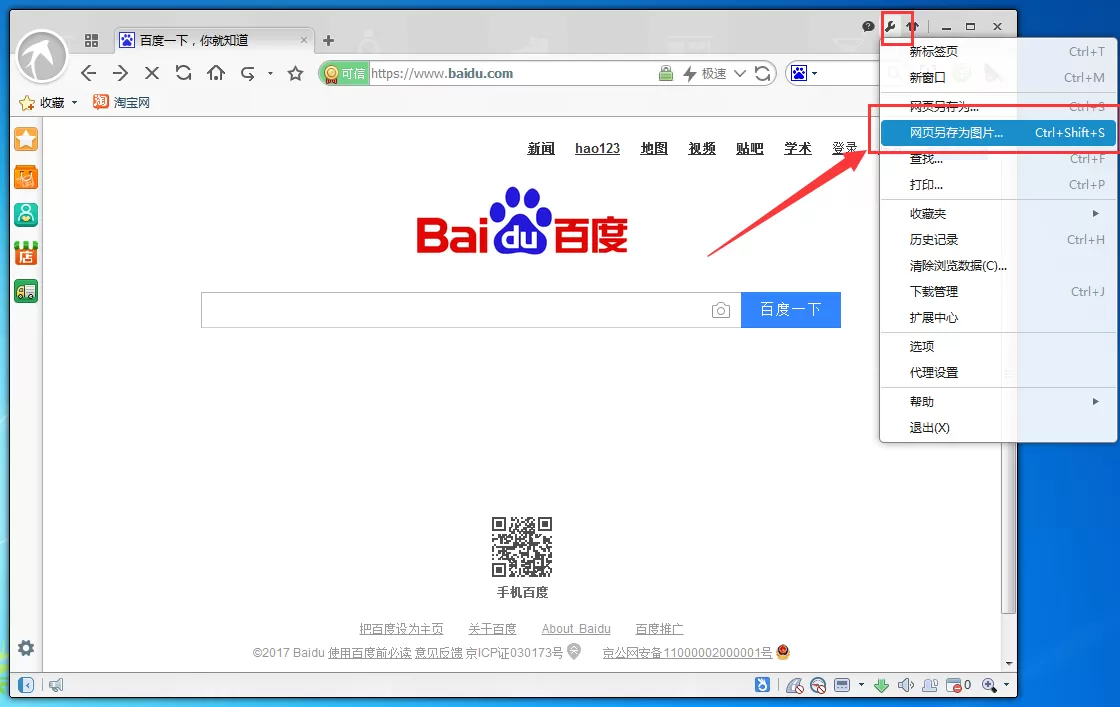Go forward with the right arrow
The width and height of the screenshot is (1120, 707).
[120, 73]
